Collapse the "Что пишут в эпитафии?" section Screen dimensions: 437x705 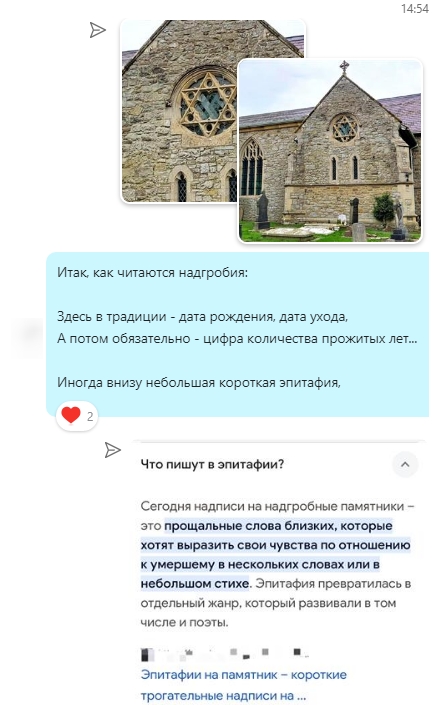click(405, 464)
